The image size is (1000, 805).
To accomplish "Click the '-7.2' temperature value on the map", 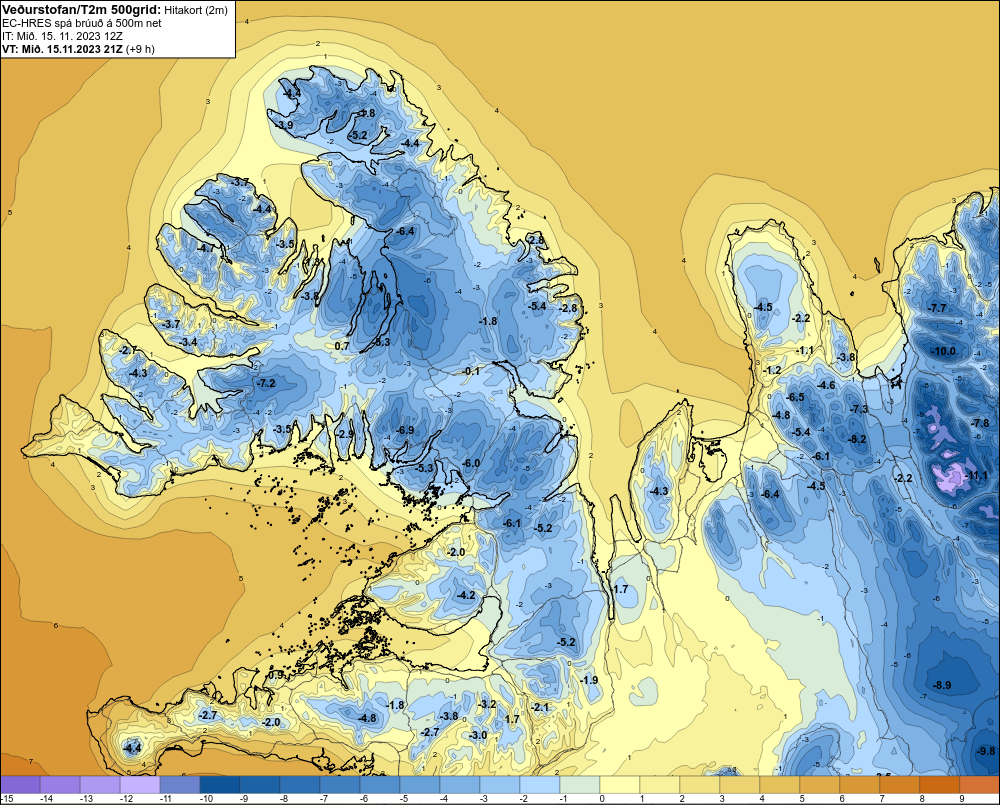I will pyautogui.click(x=266, y=383).
